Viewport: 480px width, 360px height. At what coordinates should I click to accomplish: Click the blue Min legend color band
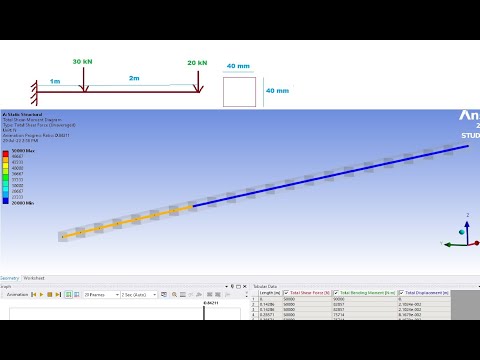point(6,200)
